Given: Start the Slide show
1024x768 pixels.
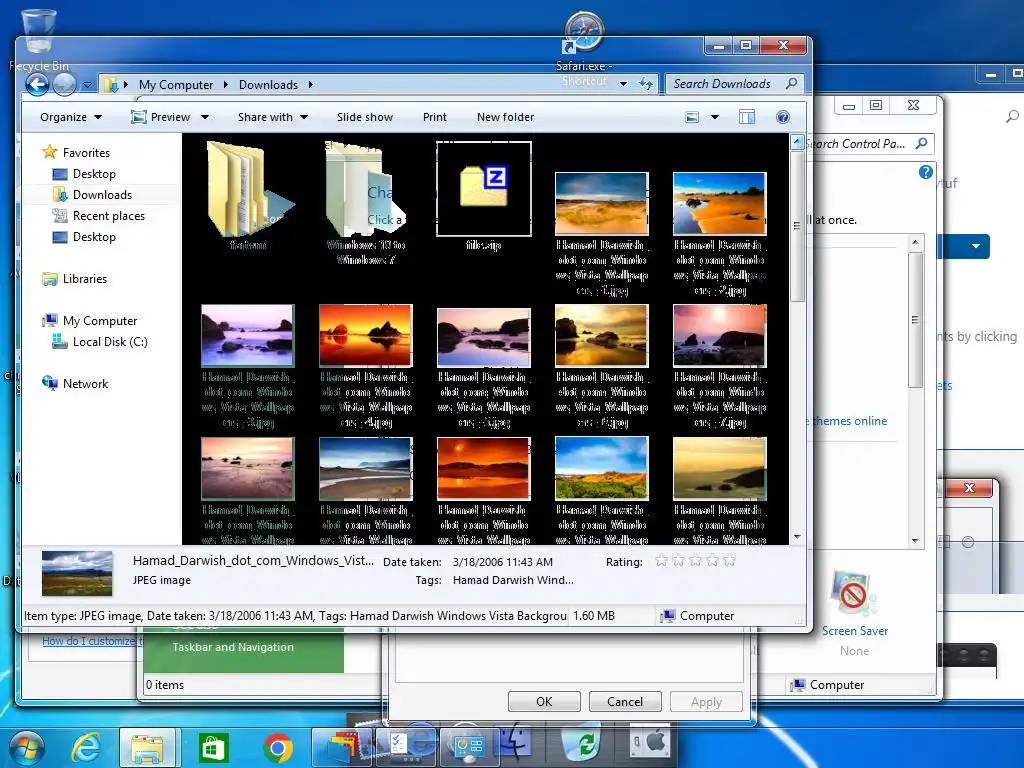Looking at the screenshot, I should click(364, 117).
